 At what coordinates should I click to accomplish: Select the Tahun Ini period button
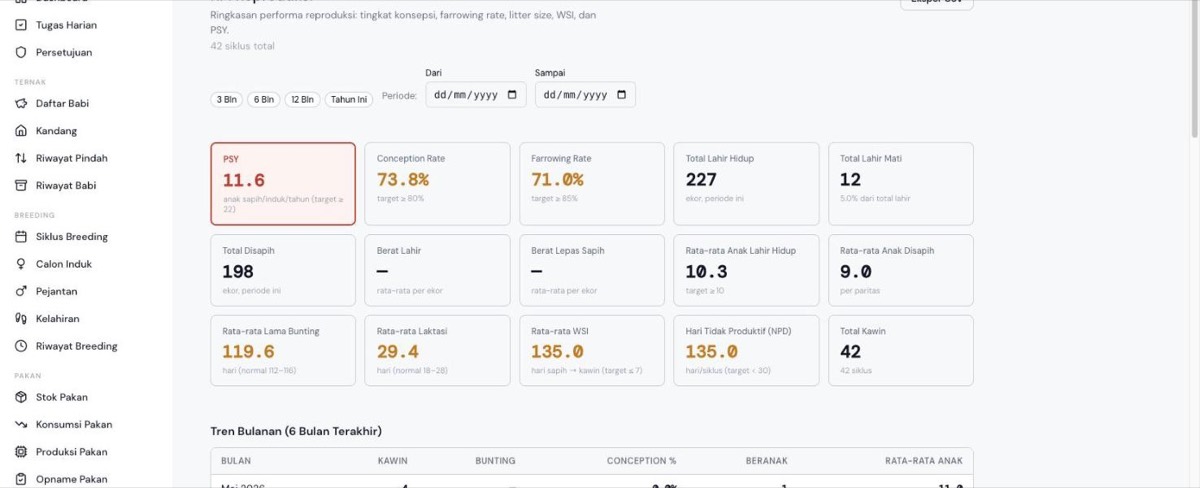click(x=349, y=99)
